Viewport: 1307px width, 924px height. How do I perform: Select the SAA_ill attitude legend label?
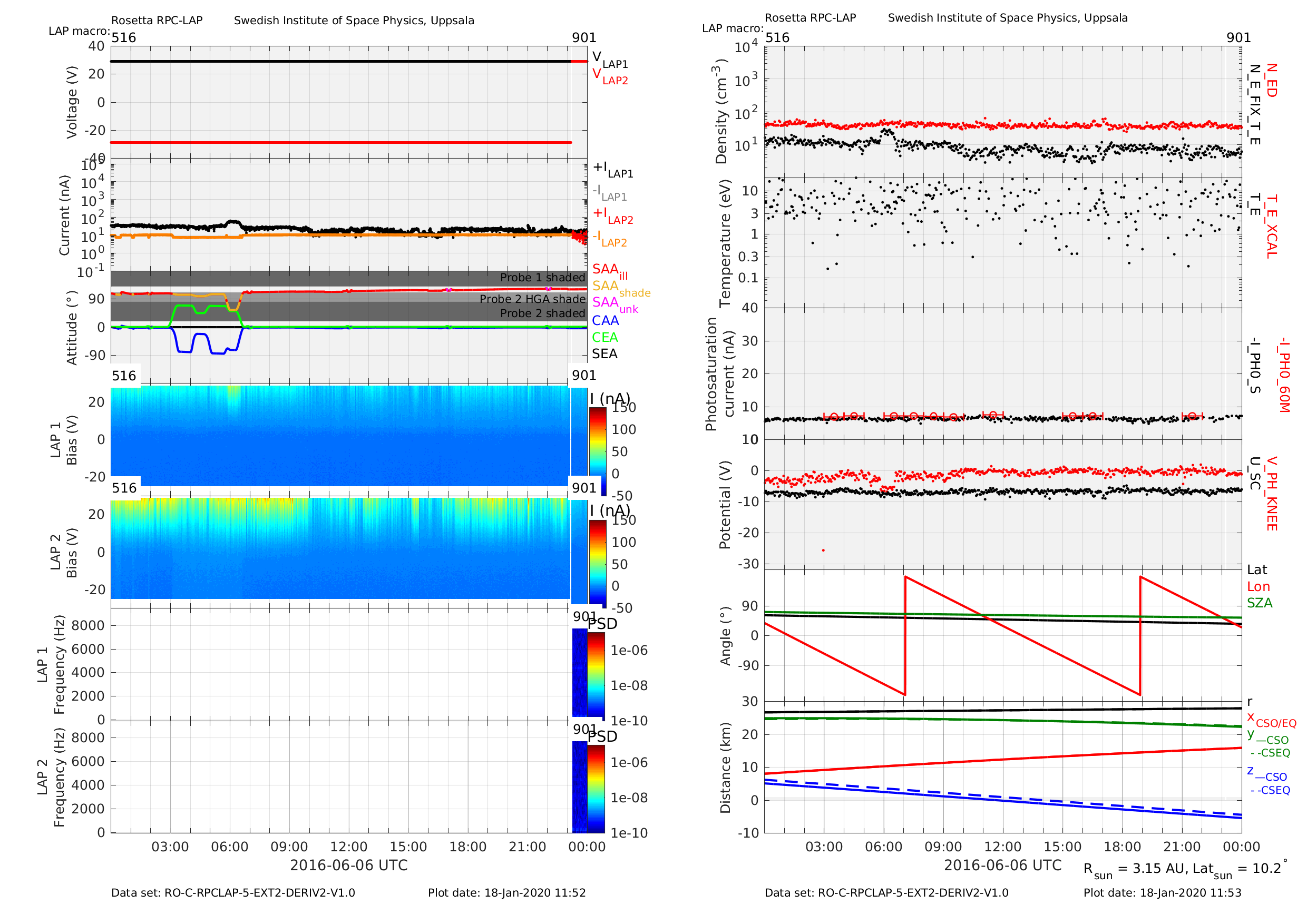tap(610, 271)
